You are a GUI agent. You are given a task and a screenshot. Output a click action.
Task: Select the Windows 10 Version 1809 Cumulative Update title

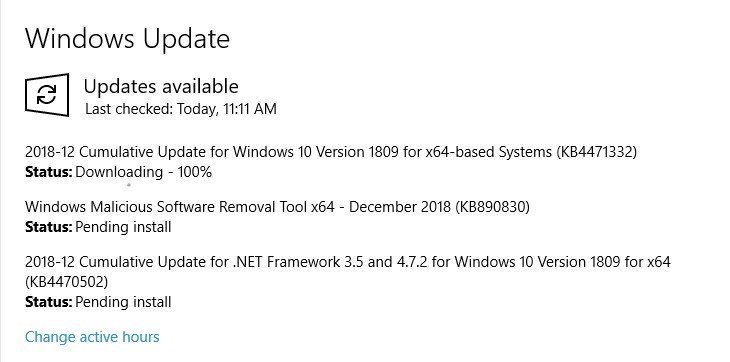pos(331,152)
